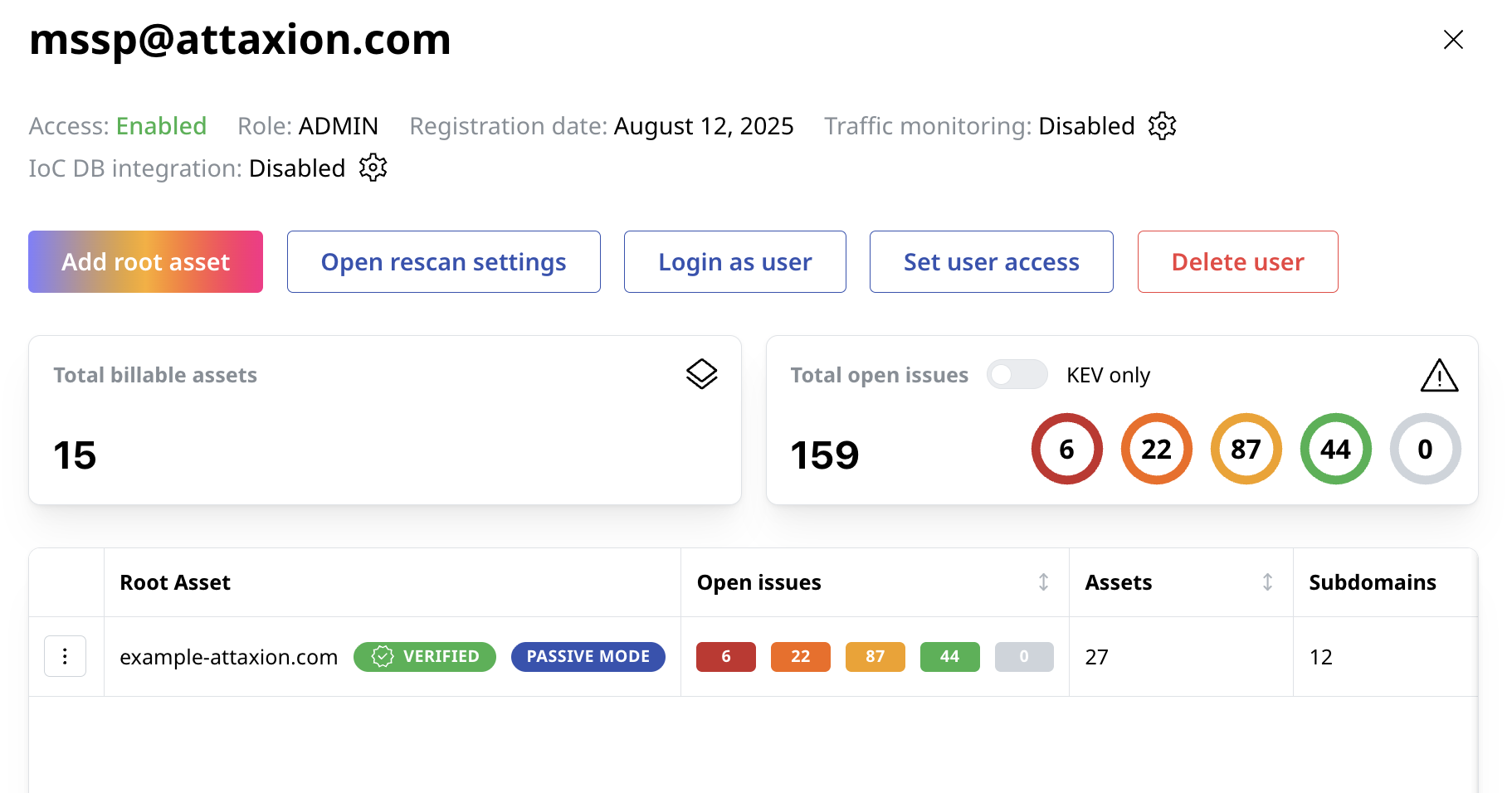Screen dimensions: 1512x793
Task: Click Add root asset button
Action: [145, 262]
